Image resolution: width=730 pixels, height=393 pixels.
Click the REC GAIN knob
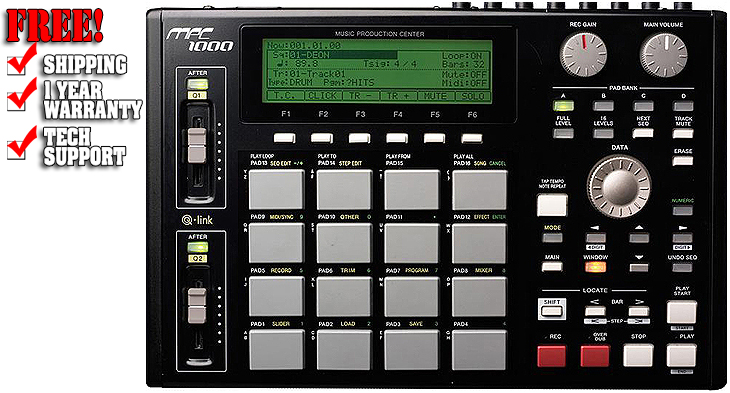click(583, 55)
